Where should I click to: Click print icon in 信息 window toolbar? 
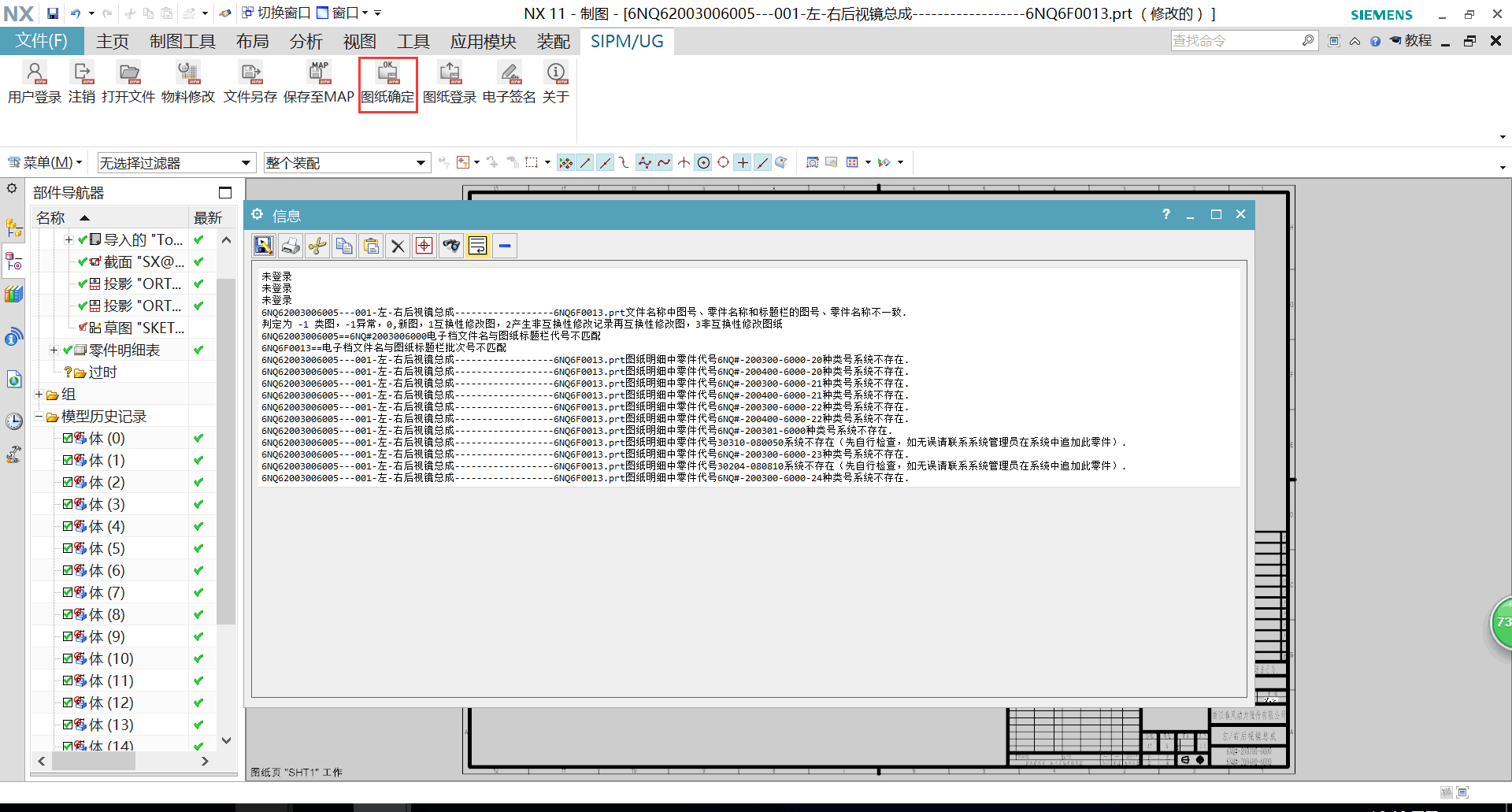pyautogui.click(x=291, y=247)
